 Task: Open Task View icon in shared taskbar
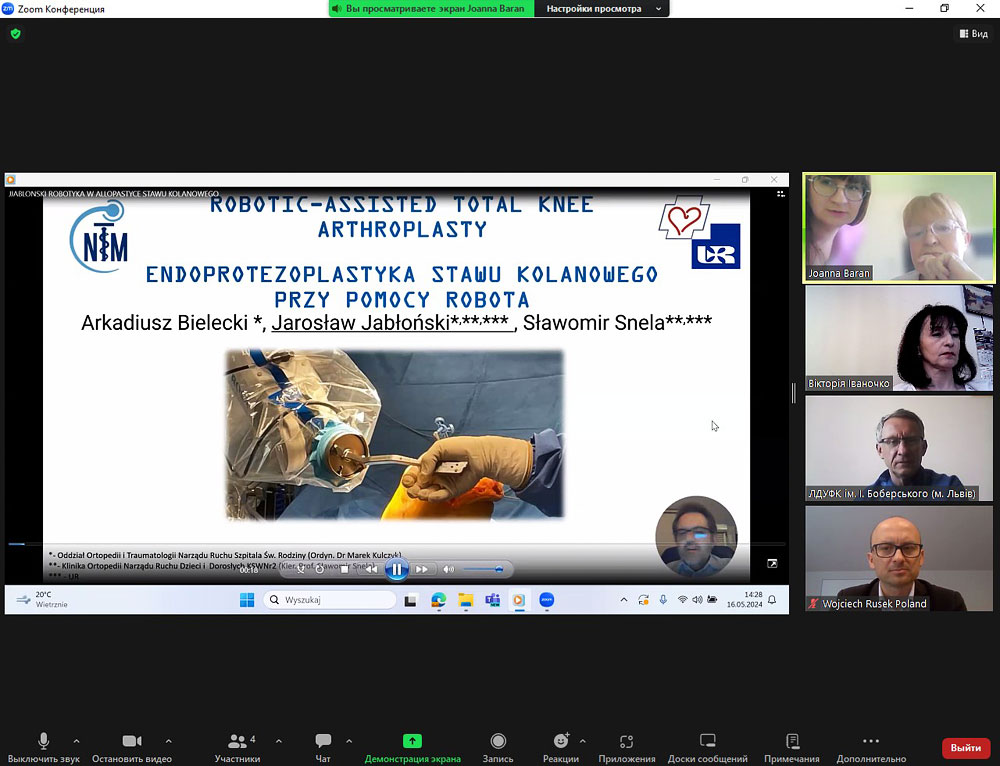(x=410, y=600)
